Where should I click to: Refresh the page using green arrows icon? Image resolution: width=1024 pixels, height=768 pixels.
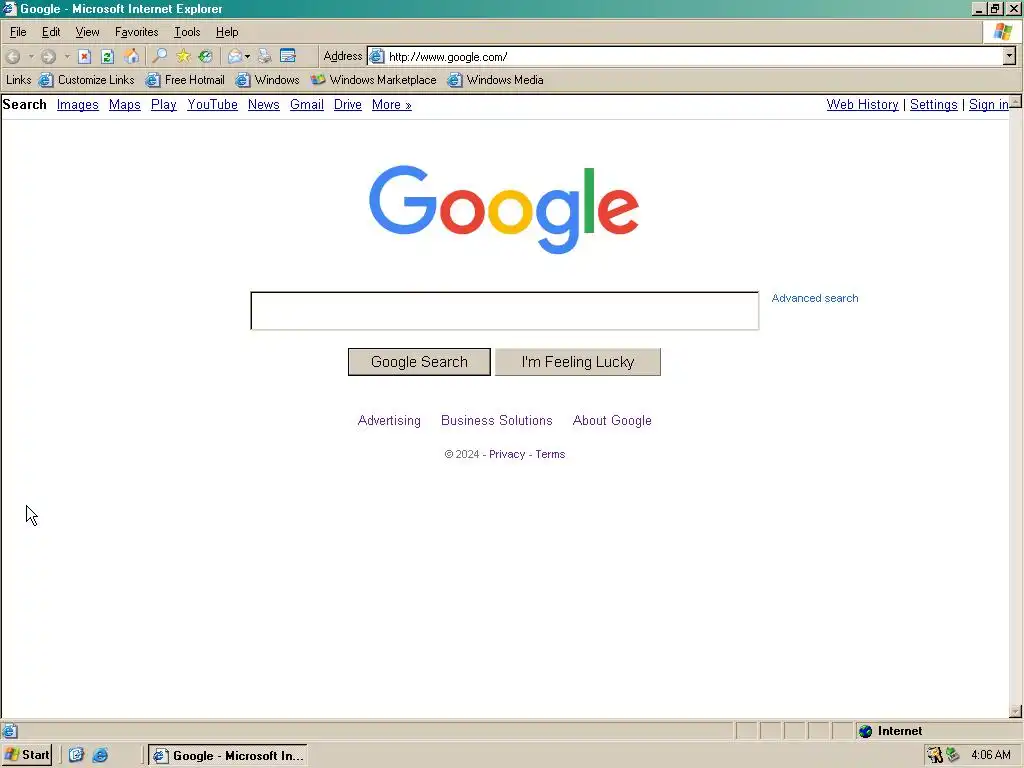tap(108, 57)
